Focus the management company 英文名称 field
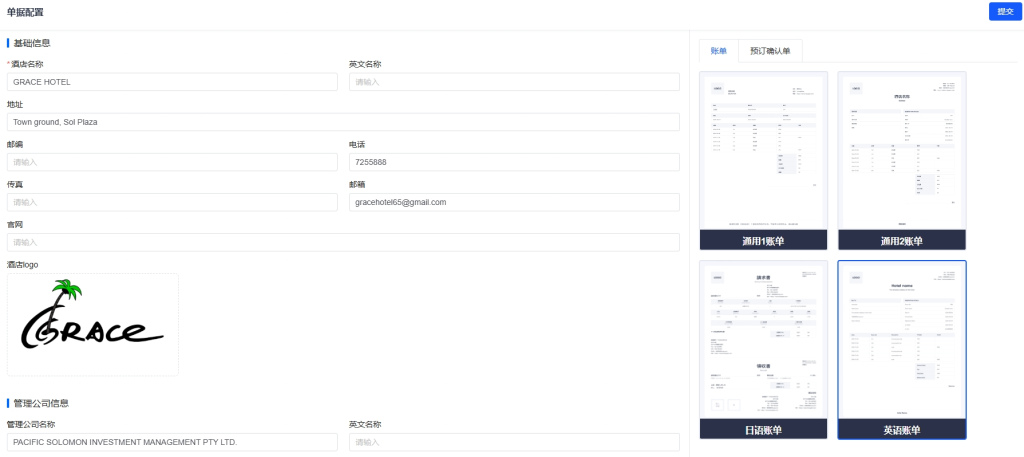 click(x=514, y=442)
